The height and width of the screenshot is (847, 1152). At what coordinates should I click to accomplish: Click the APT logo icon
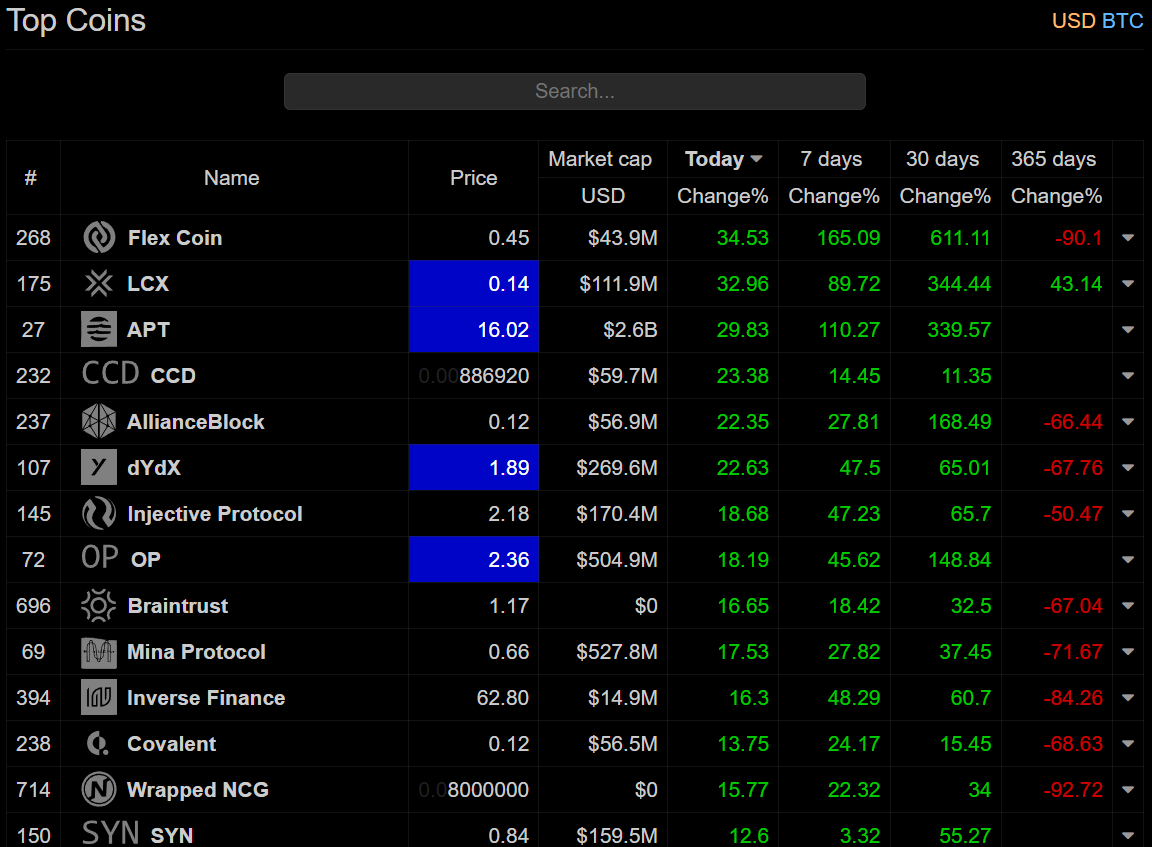pos(99,330)
